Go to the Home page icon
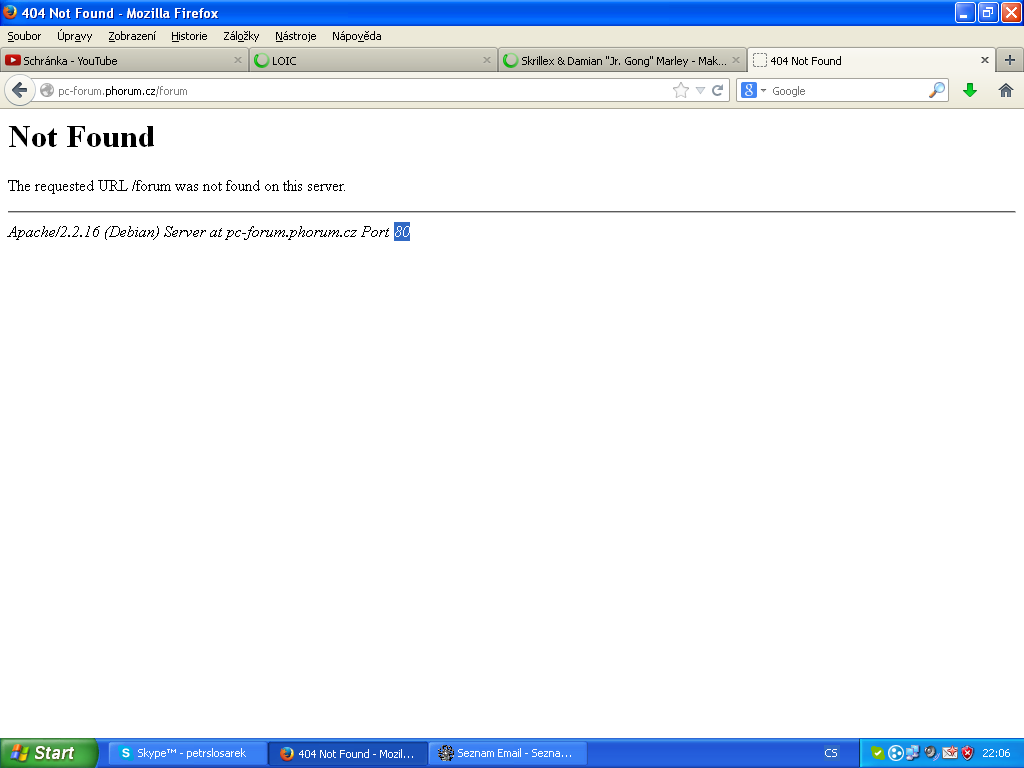The image size is (1024, 768). click(x=1006, y=90)
